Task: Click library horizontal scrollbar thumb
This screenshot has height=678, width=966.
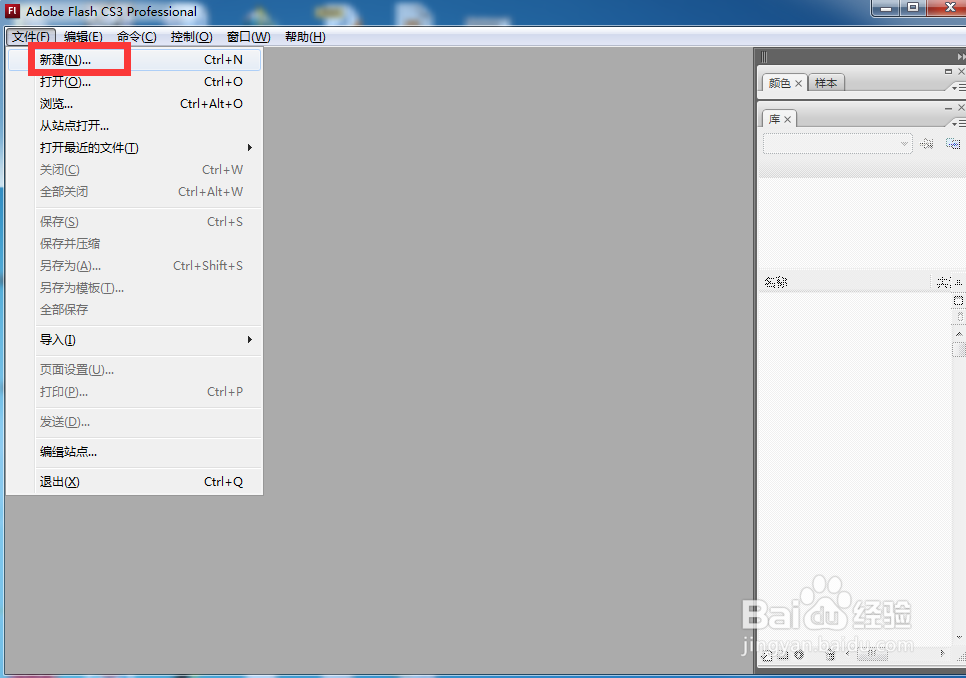Action: pyautogui.click(x=873, y=654)
